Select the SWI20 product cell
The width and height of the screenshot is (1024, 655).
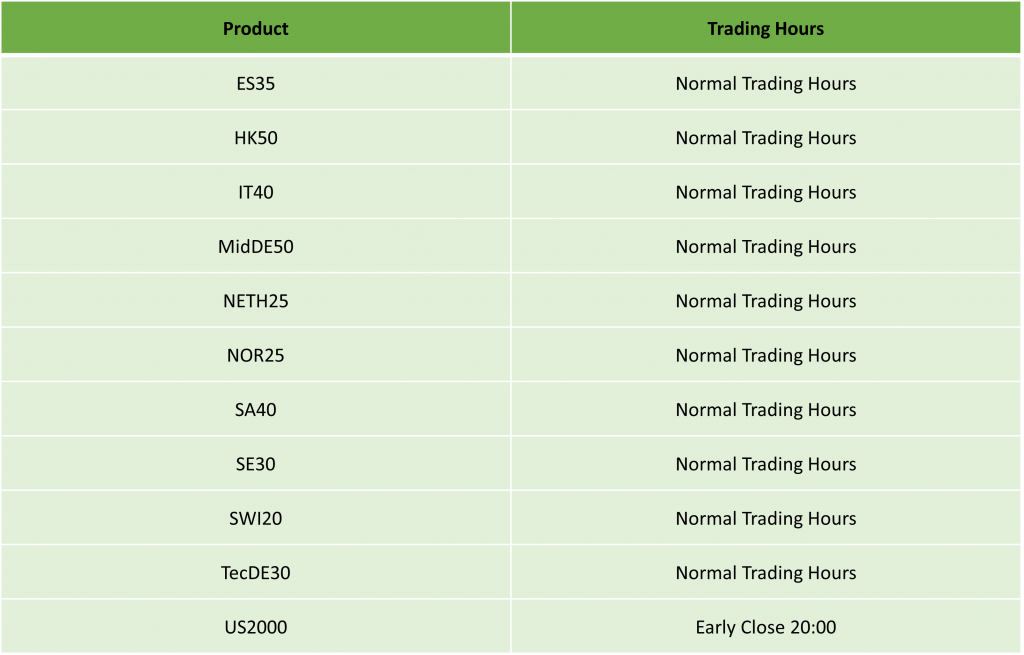click(255, 518)
